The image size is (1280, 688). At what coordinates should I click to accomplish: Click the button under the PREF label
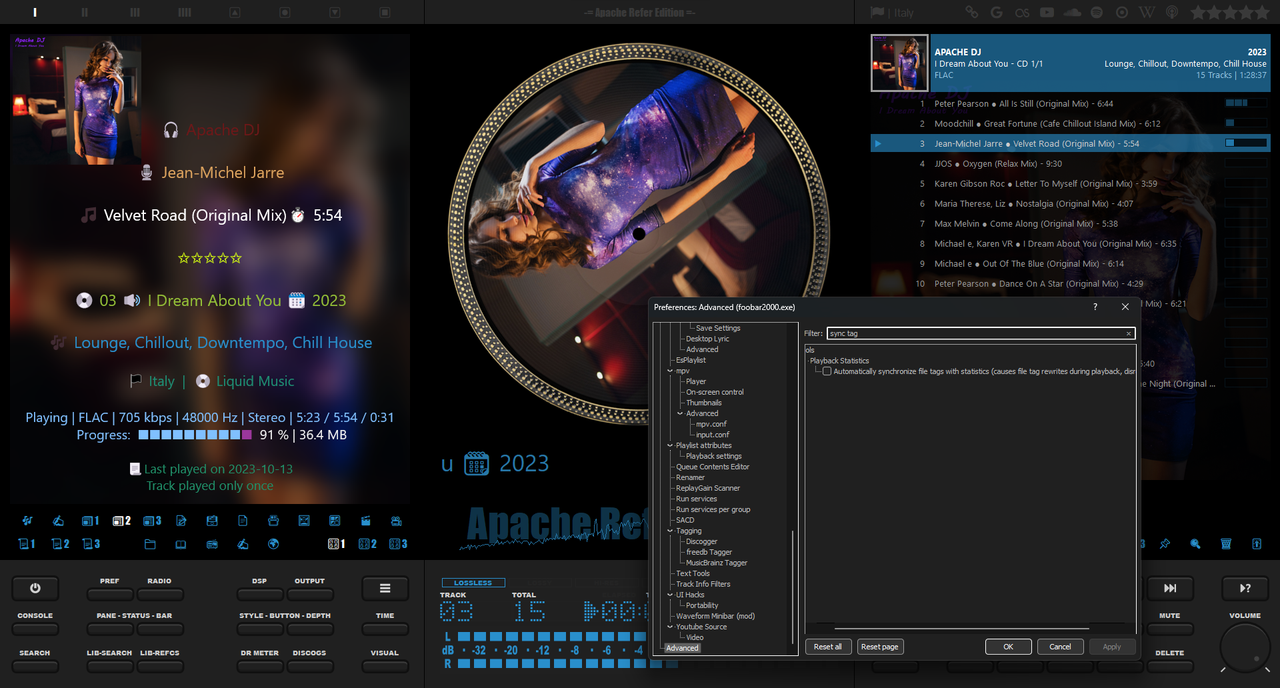110,596
